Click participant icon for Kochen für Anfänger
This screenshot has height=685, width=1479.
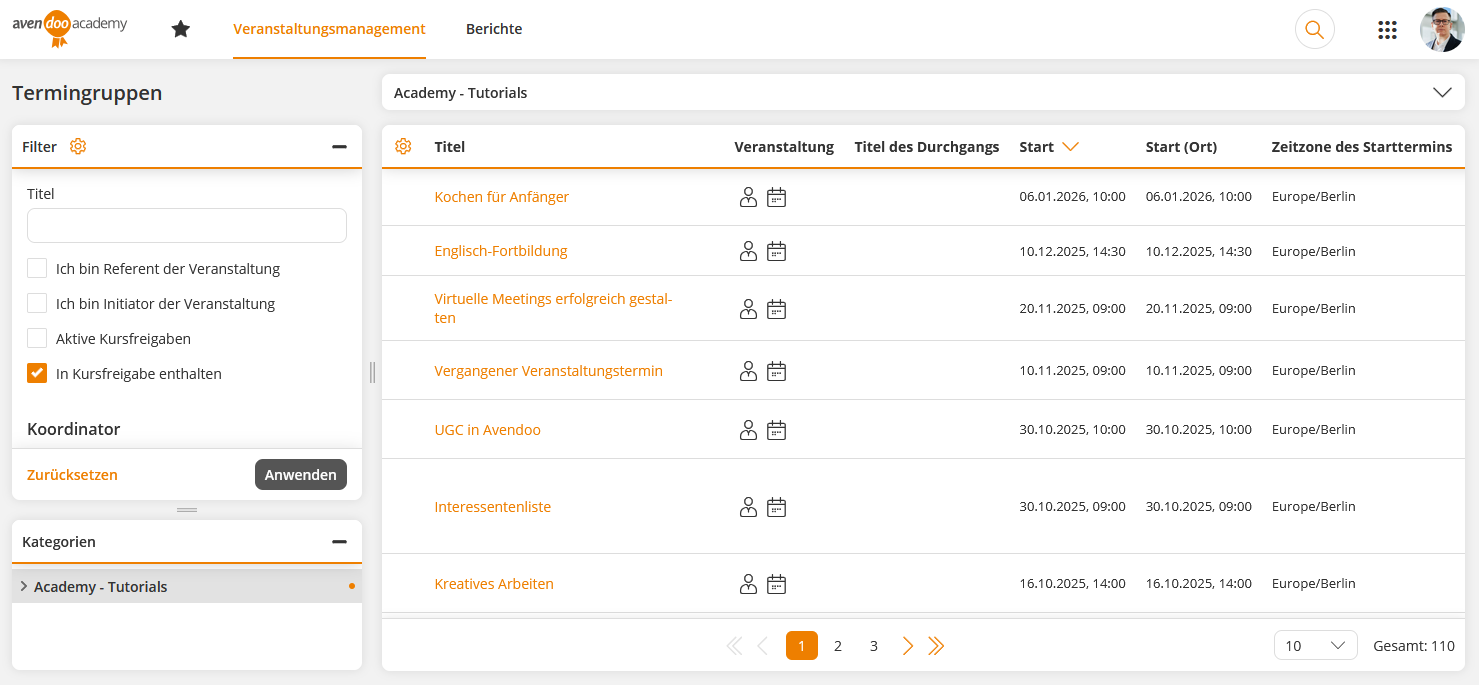coord(748,197)
